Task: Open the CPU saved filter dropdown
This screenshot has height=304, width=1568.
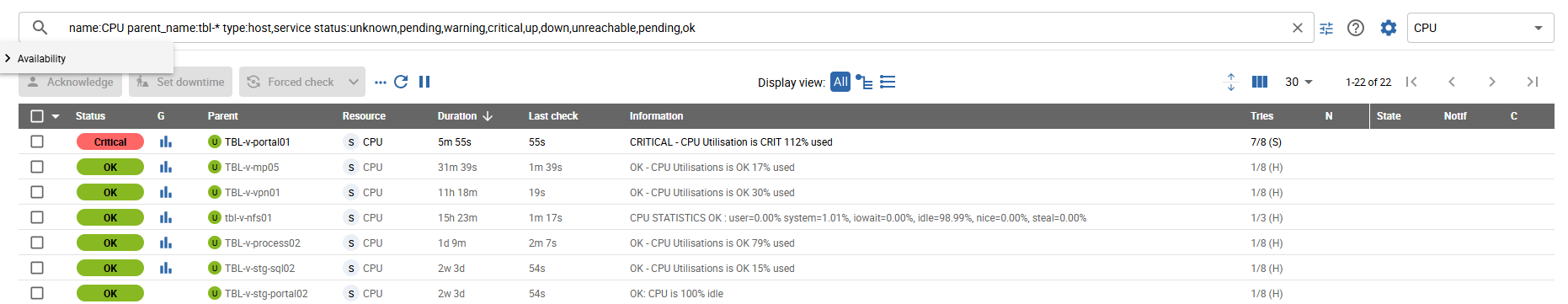Action: click(1480, 28)
